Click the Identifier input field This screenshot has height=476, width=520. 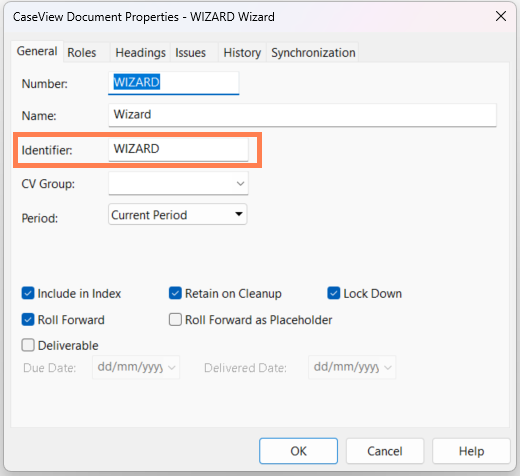[x=178, y=149]
